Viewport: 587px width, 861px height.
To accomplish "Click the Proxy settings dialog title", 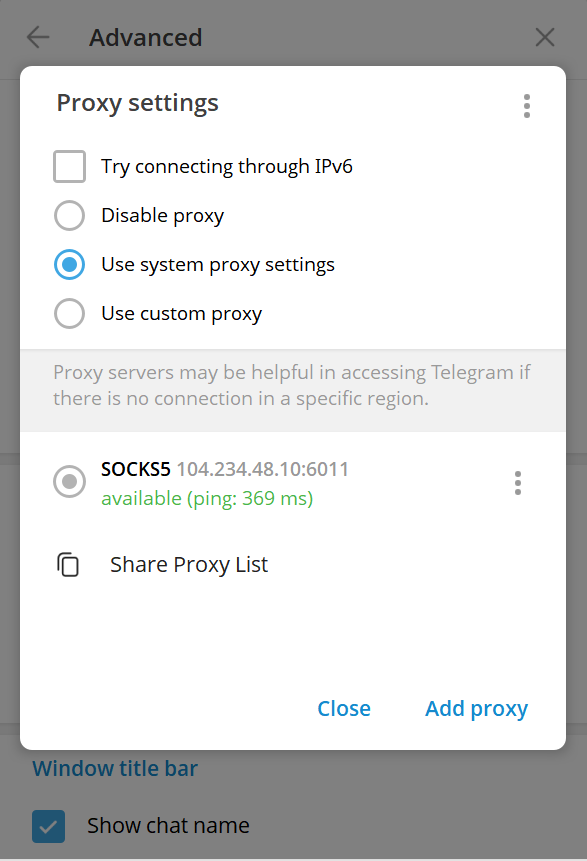I will point(137,102).
